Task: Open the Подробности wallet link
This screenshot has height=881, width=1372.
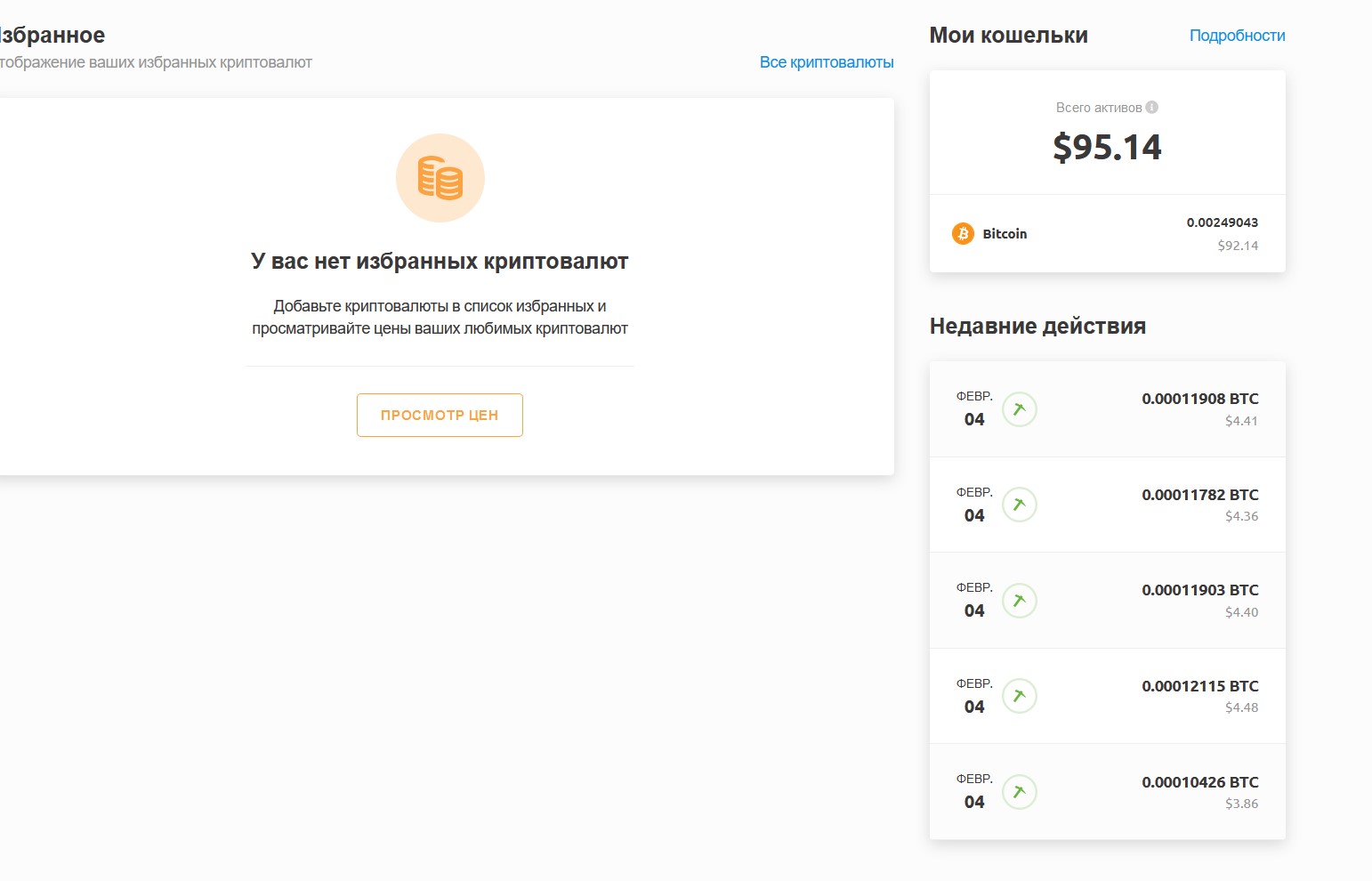Action: point(1237,36)
